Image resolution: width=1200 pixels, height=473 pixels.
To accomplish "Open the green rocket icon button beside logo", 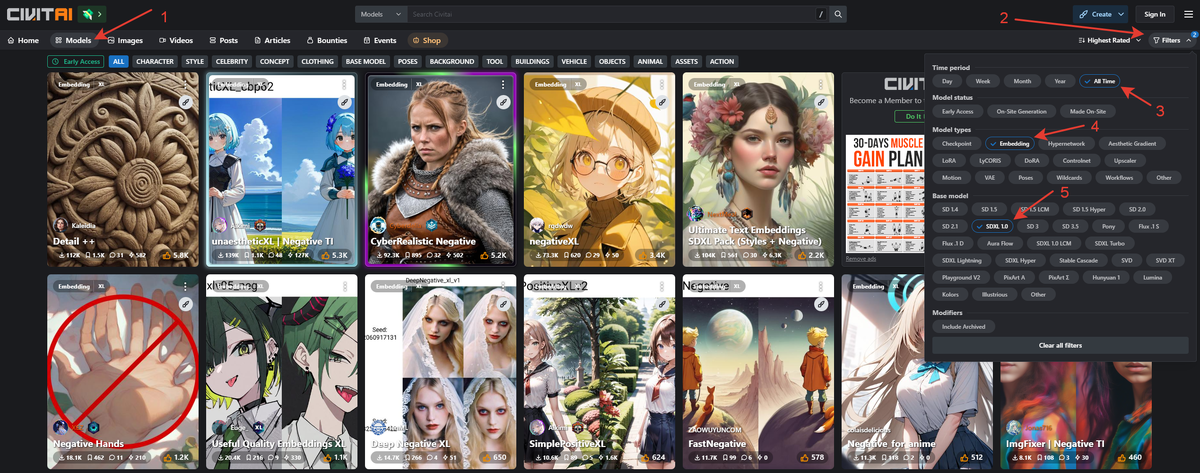I will click(93, 14).
